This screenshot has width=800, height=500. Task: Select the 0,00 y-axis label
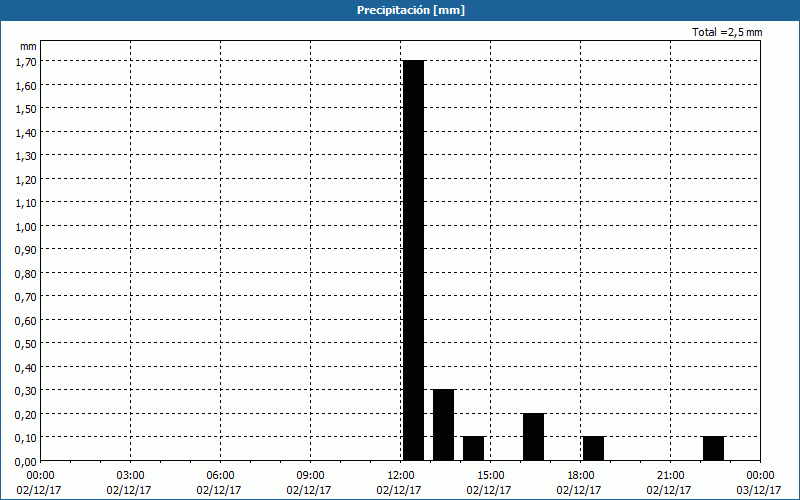(26, 462)
